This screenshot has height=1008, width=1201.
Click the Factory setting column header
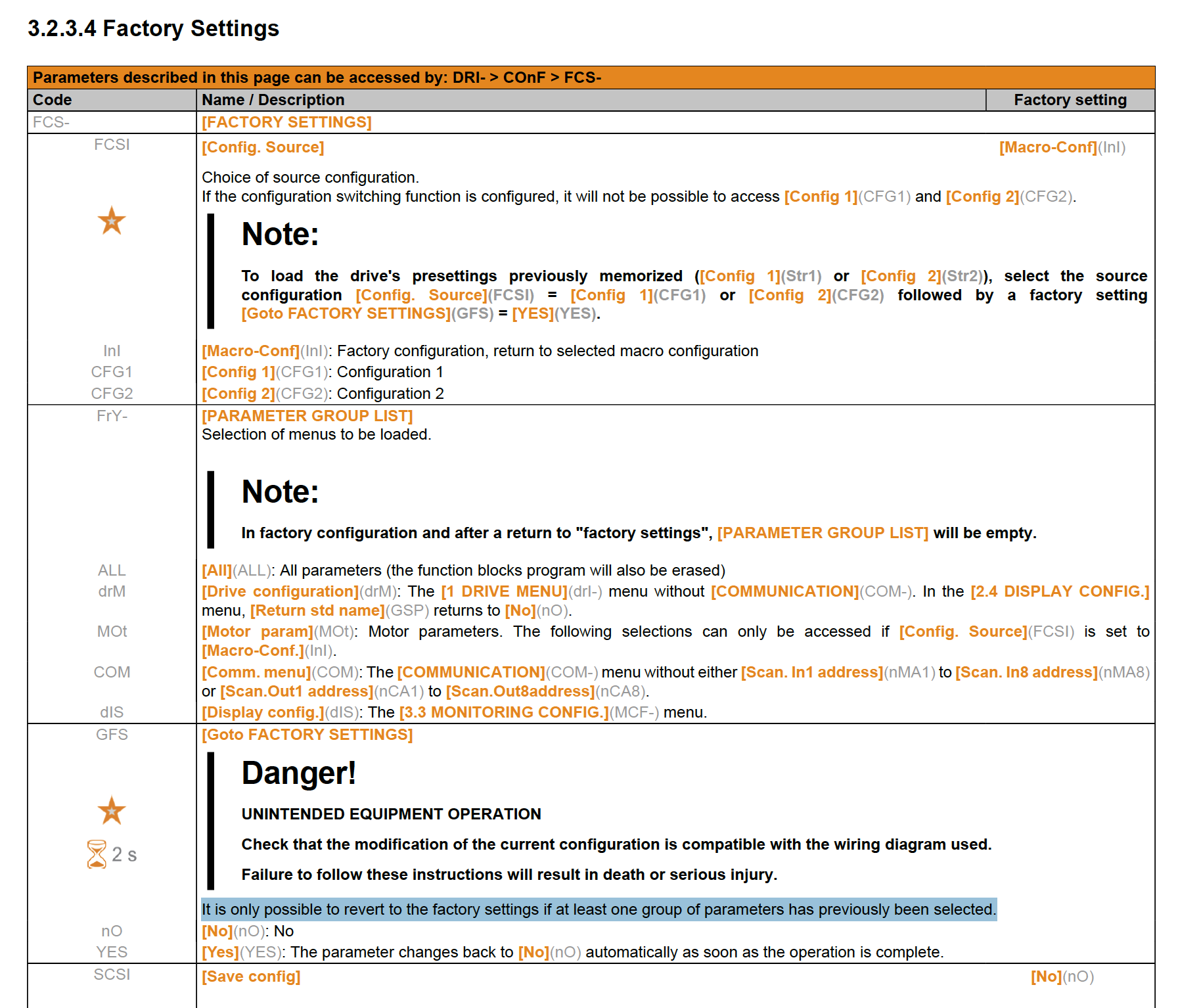click(x=1070, y=100)
